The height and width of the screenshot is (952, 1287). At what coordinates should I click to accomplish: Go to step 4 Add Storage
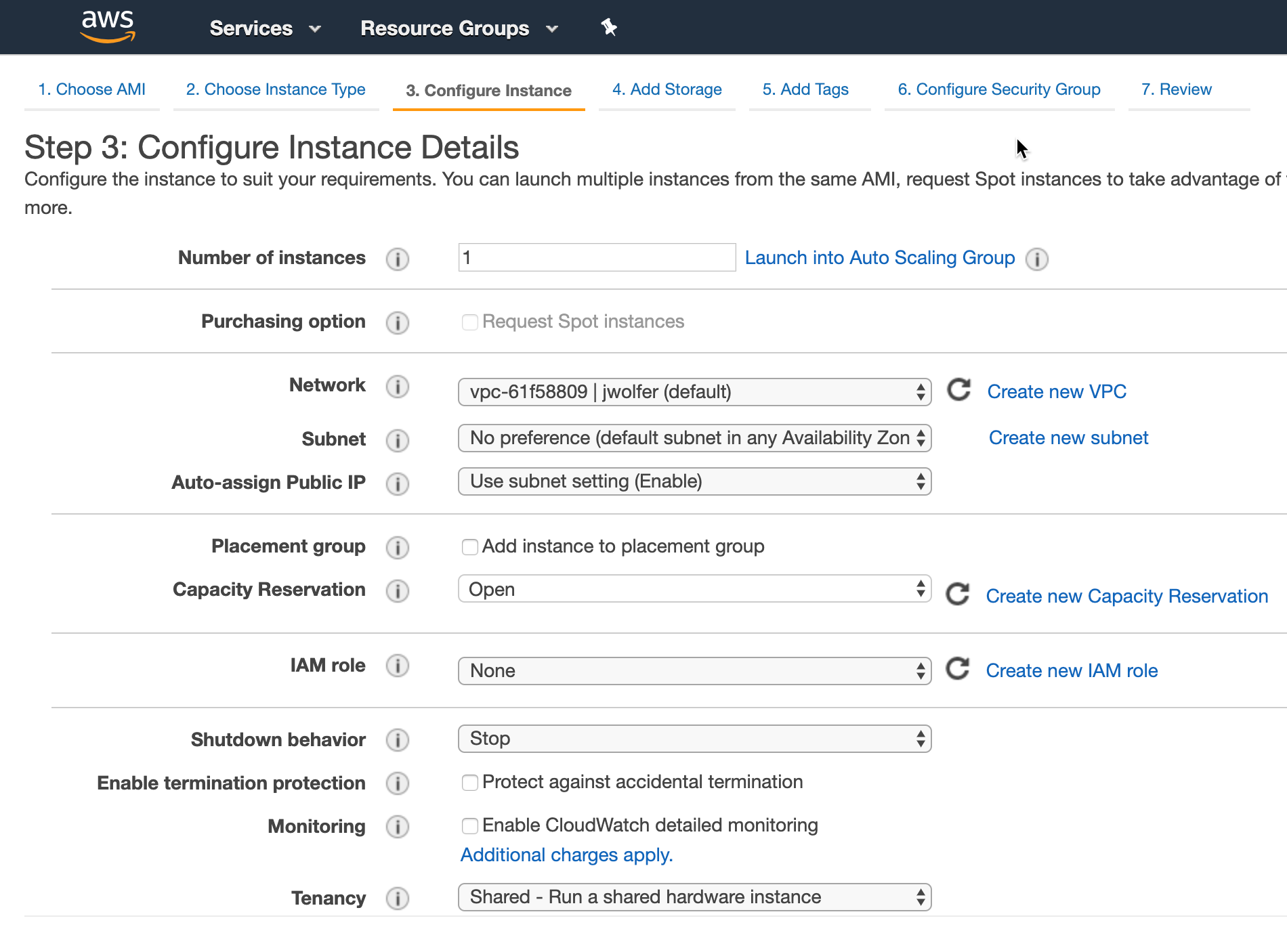(x=667, y=89)
